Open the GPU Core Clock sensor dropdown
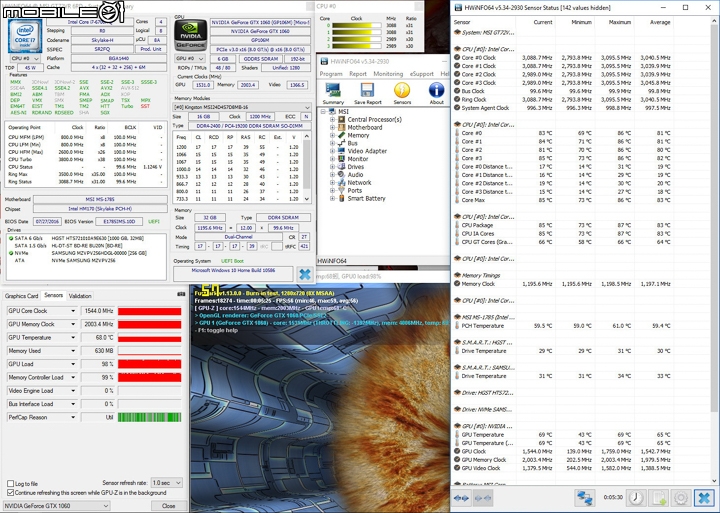 click(73, 311)
